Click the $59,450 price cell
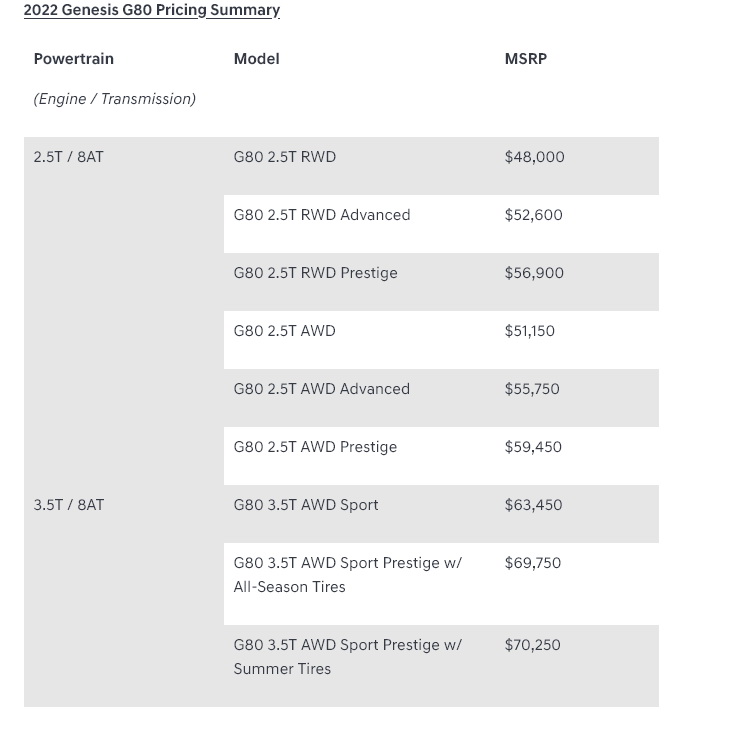 [x=533, y=447]
